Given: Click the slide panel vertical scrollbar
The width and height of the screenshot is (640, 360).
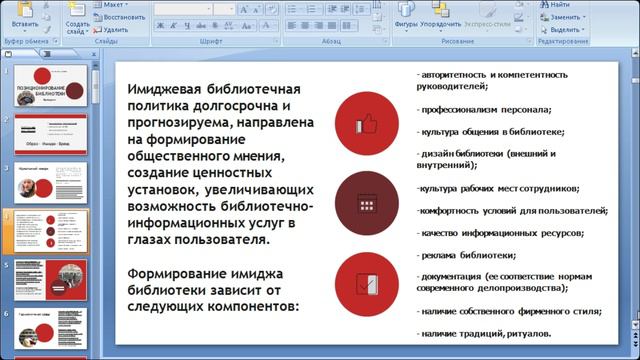Looking at the screenshot, I should 96,87.
